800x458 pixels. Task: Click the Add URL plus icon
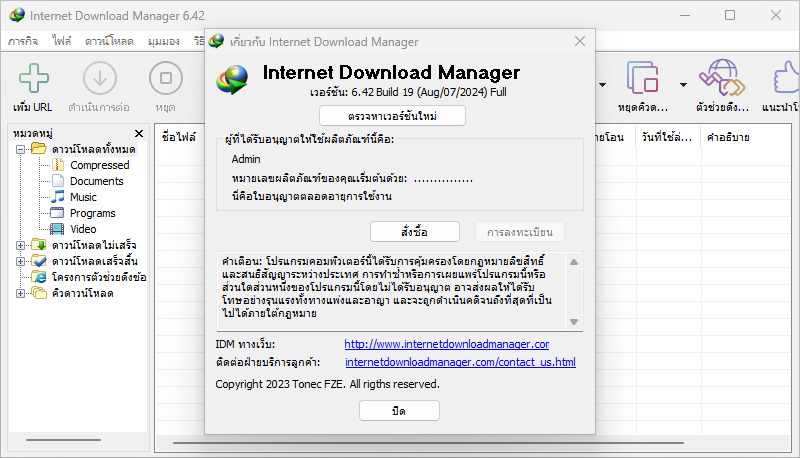tap(34, 79)
